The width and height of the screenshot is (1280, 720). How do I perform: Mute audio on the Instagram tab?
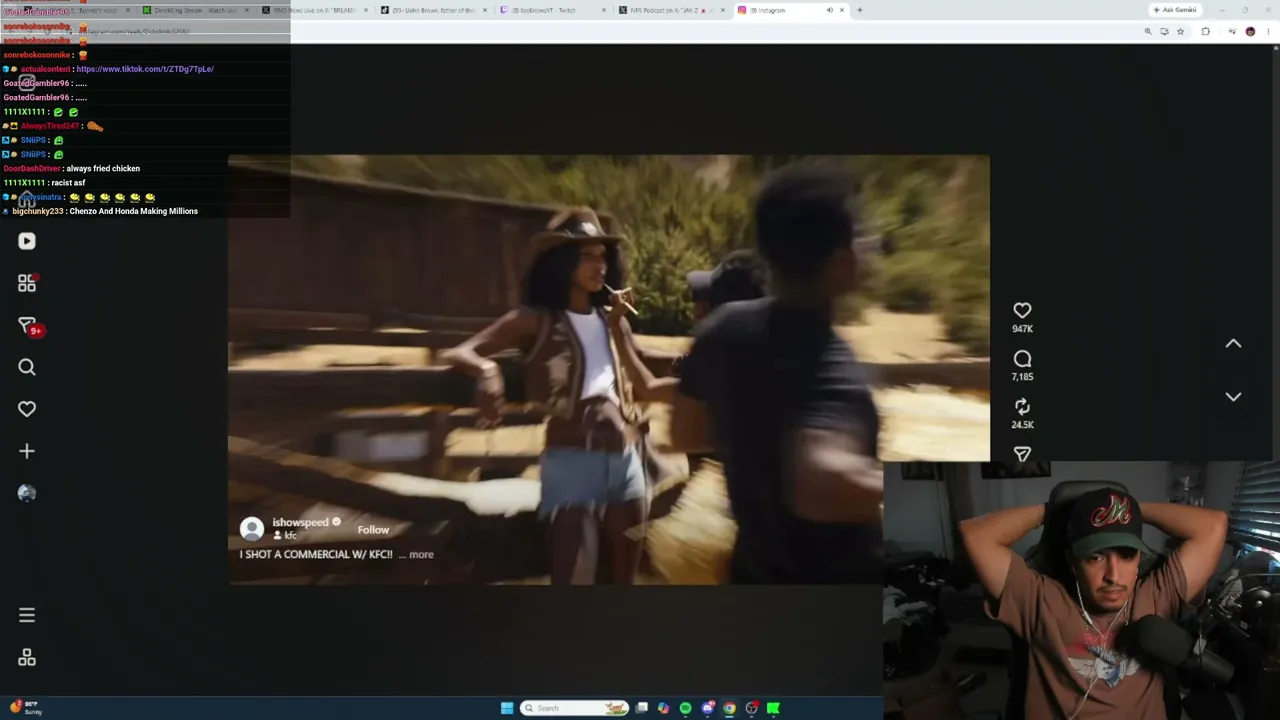829,10
